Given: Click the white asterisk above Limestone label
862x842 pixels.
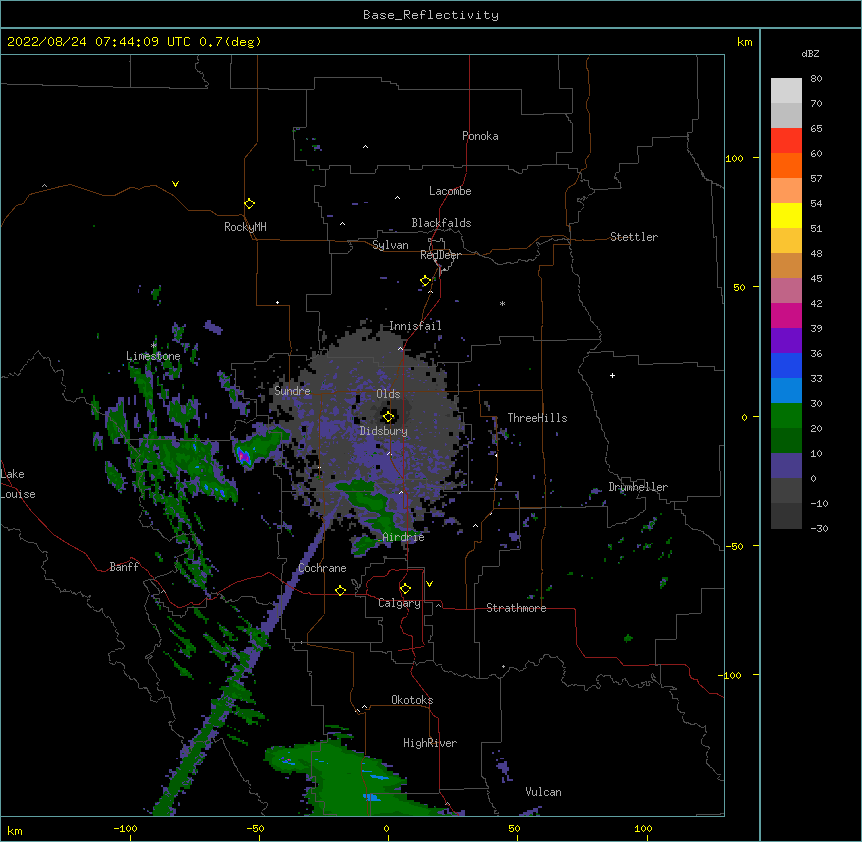Looking at the screenshot, I should point(154,345).
